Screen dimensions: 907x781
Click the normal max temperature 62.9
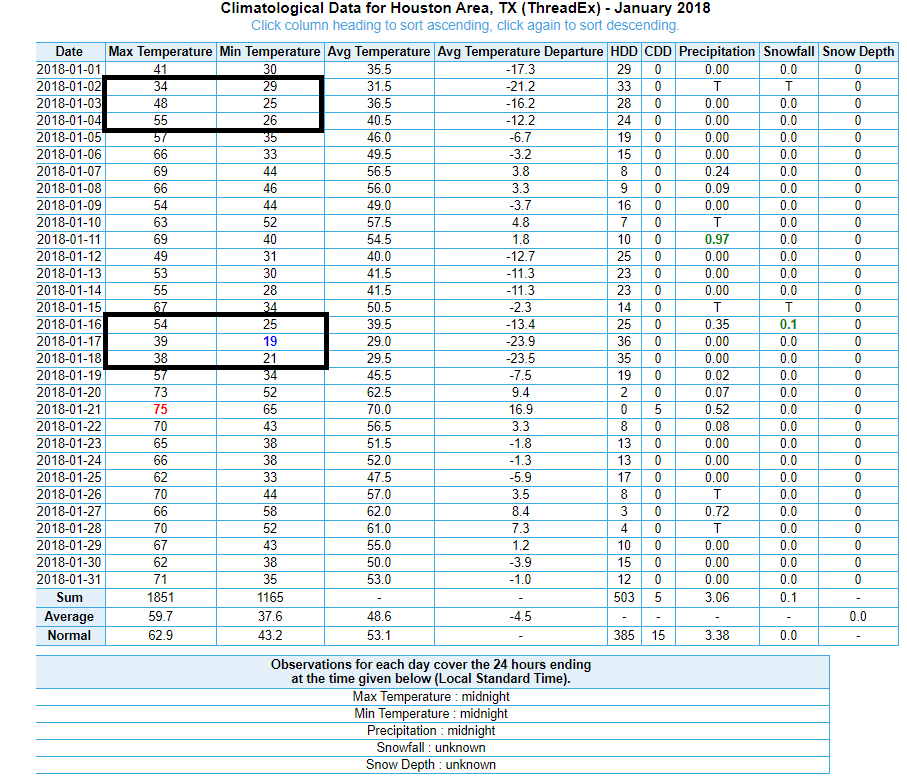point(160,636)
